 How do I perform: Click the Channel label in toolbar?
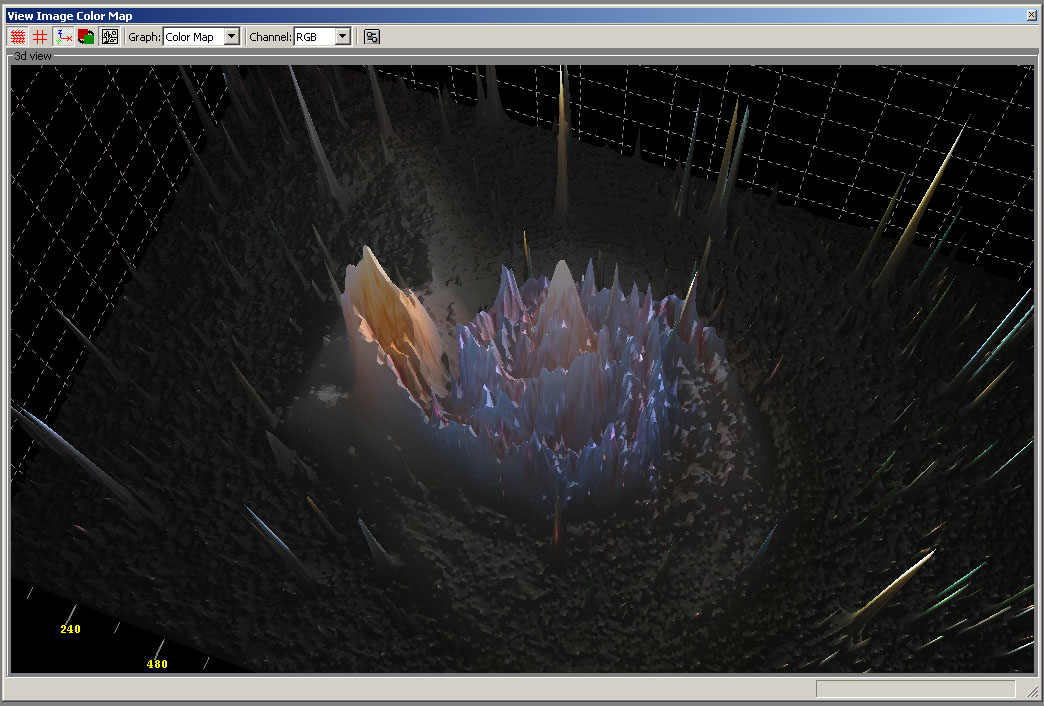(270, 37)
